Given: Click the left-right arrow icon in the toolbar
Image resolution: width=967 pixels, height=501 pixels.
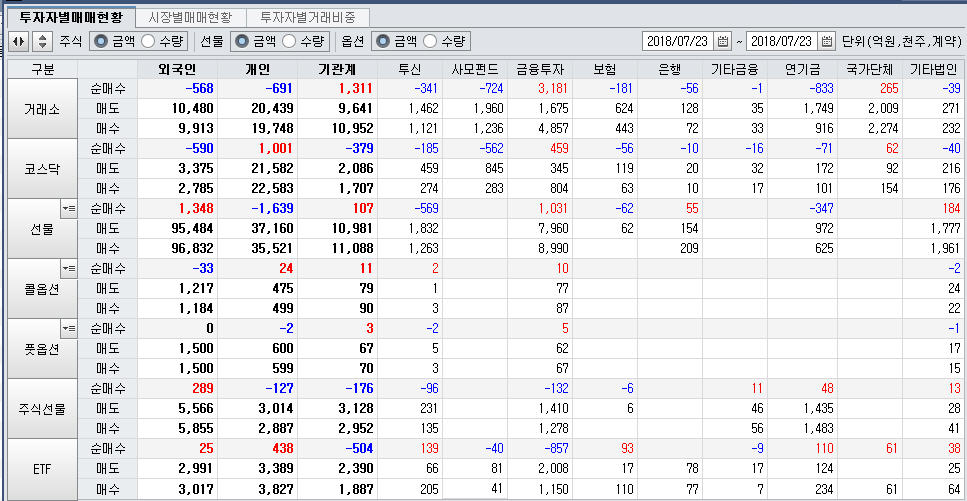Looking at the screenshot, I should click(x=18, y=42).
